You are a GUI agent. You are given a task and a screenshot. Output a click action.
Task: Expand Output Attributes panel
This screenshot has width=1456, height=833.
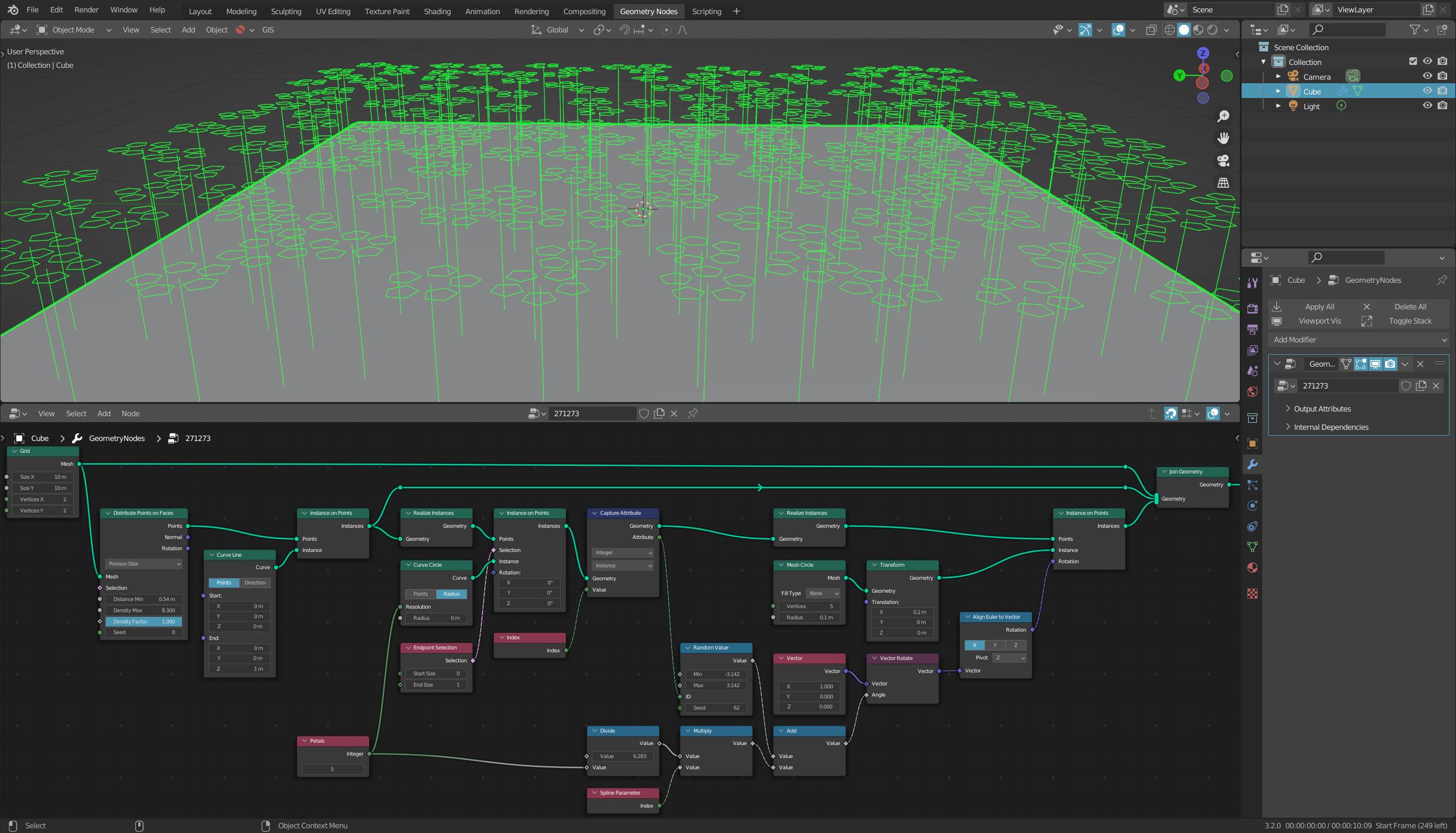pyautogui.click(x=1322, y=409)
